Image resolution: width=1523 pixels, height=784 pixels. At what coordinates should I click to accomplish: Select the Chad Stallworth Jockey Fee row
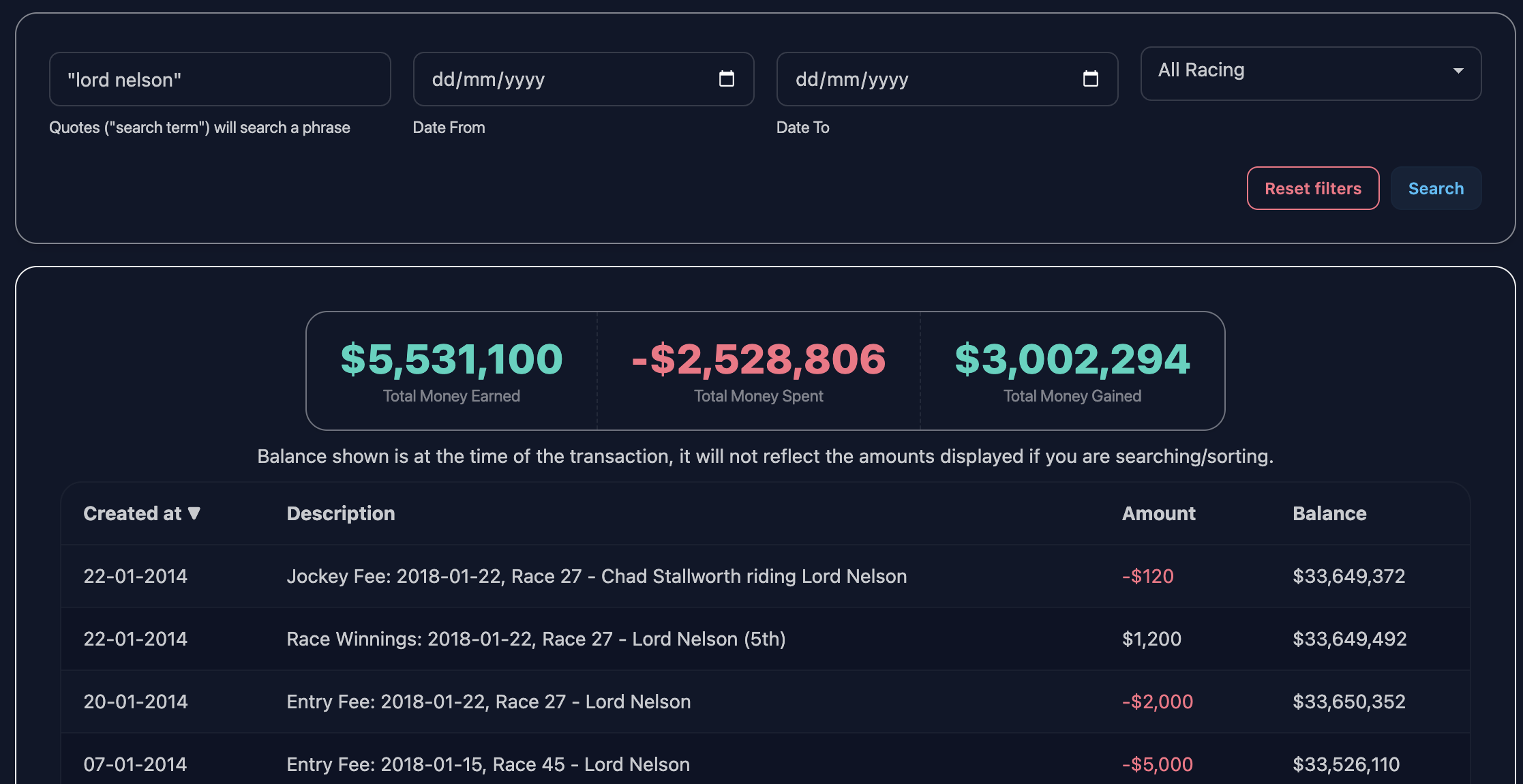pos(597,576)
